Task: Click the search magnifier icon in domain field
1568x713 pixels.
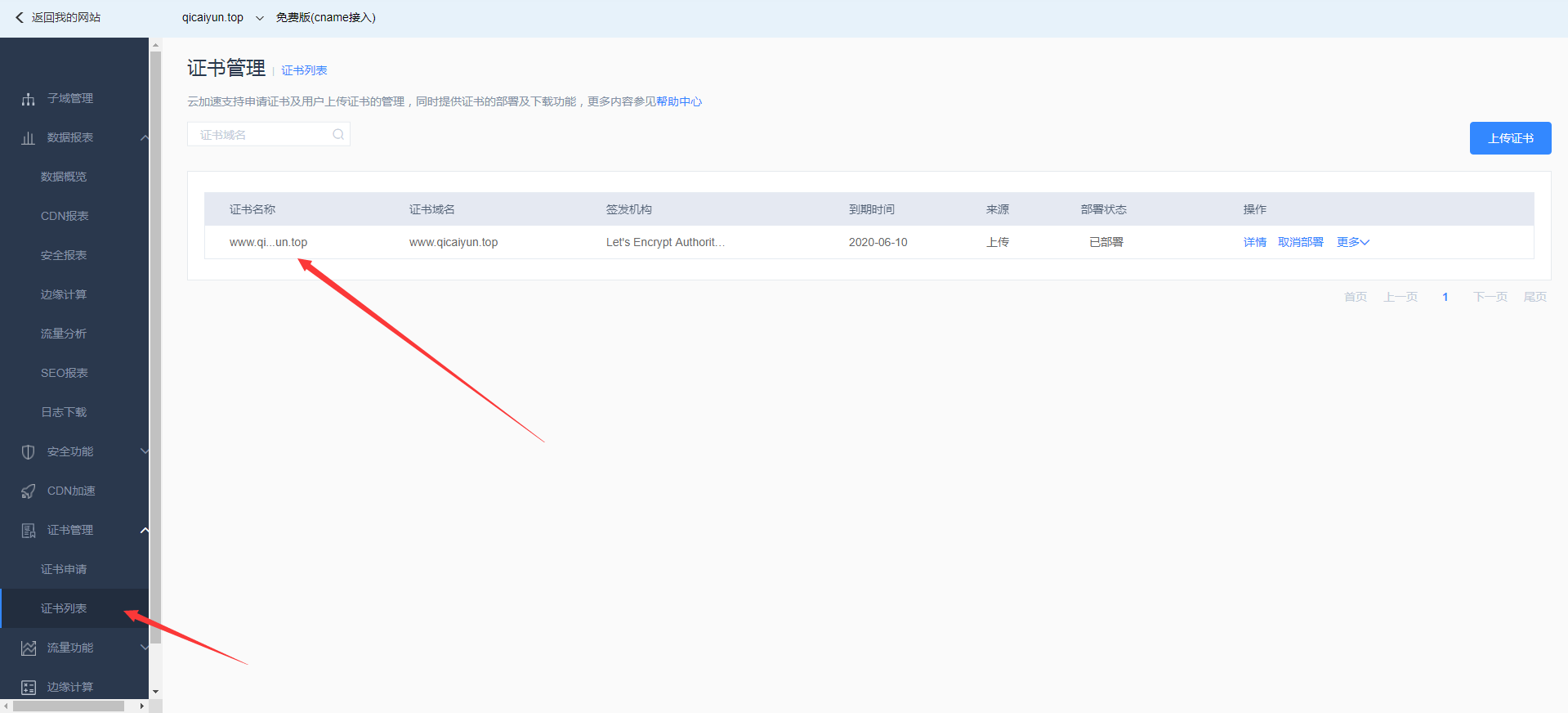Action: pyautogui.click(x=338, y=135)
